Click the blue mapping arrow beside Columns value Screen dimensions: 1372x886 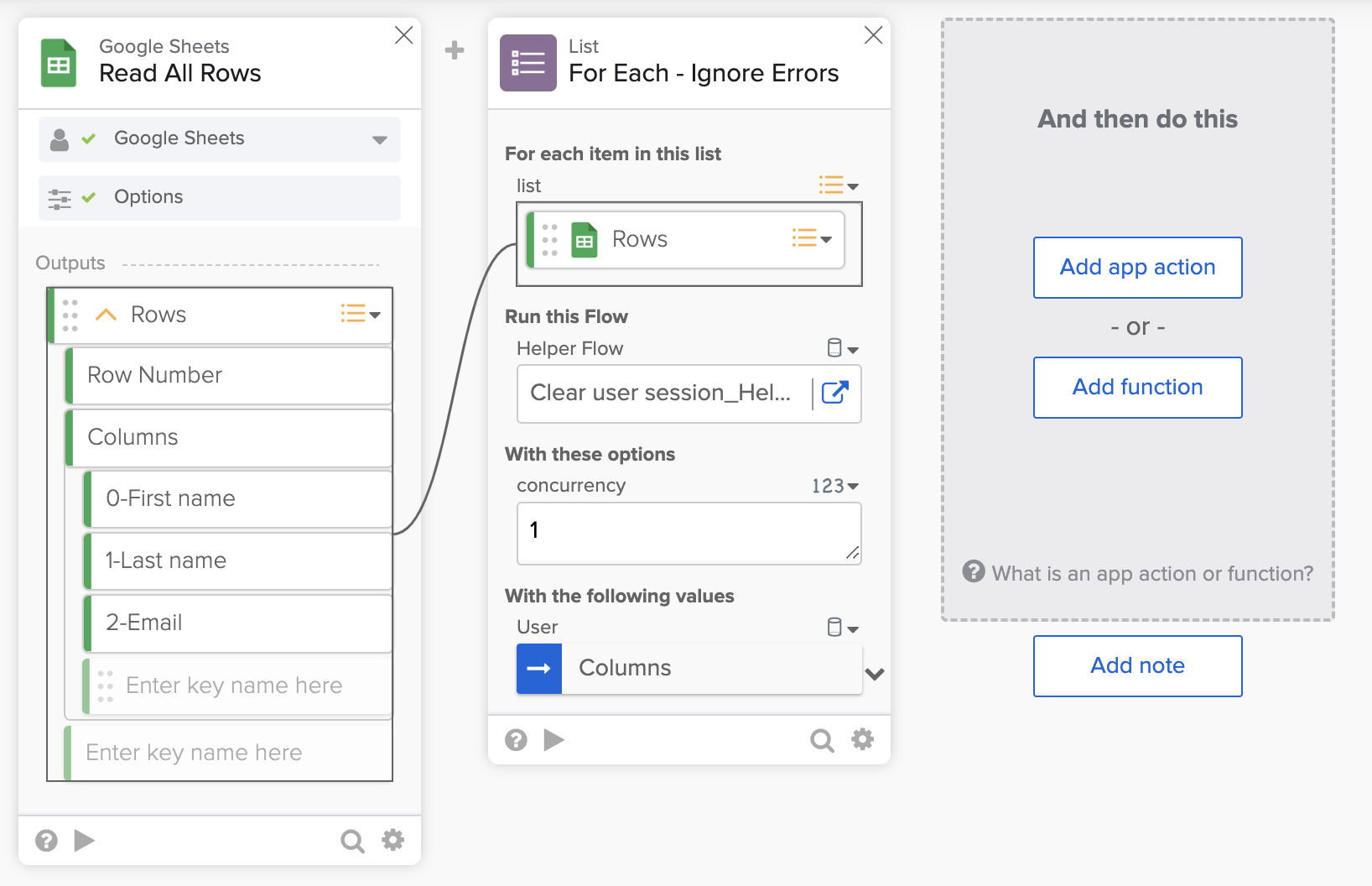[x=538, y=668]
